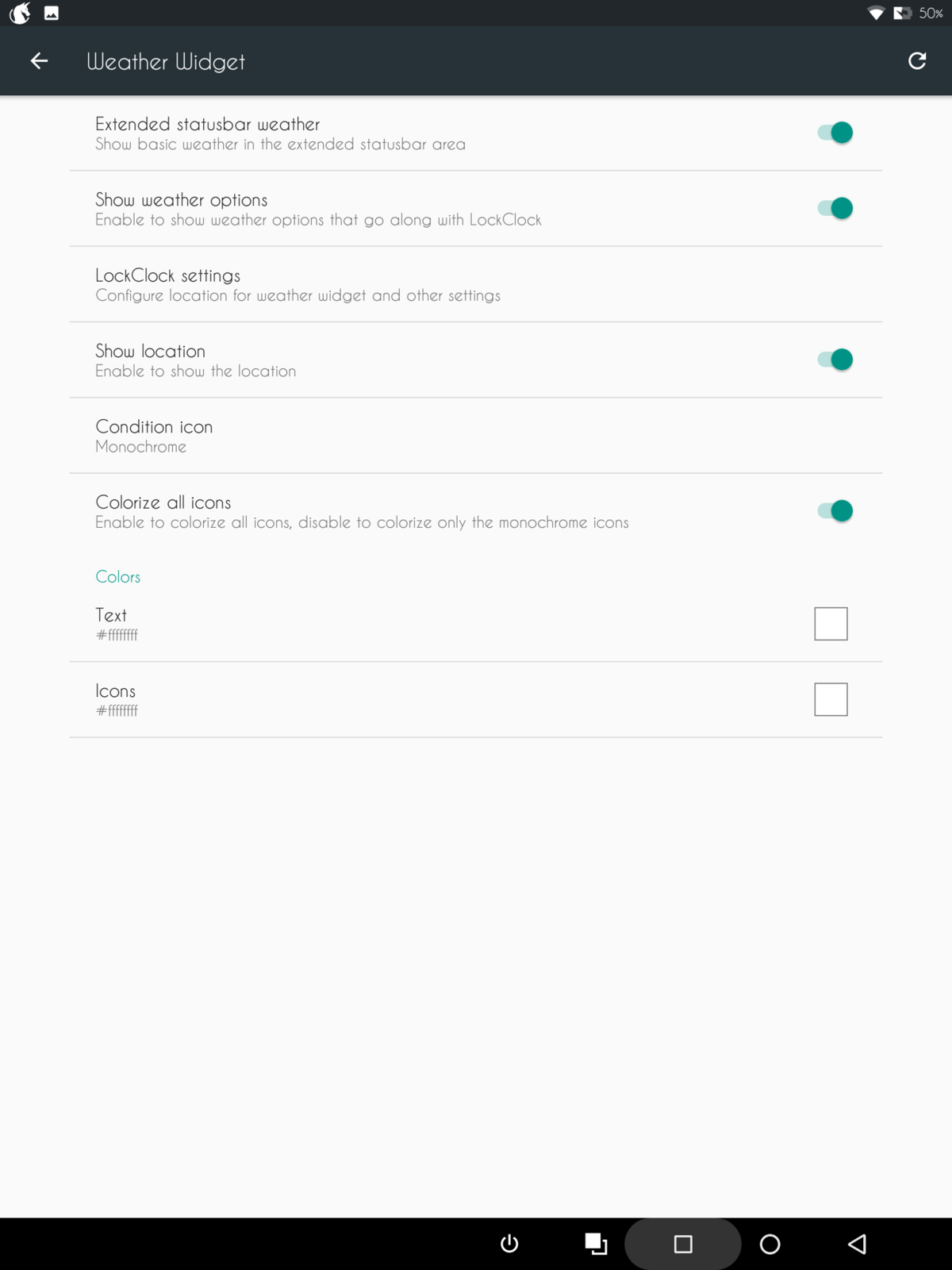Open the Condition icon selection list
Viewport: 952px width, 1270px height.
click(476, 436)
